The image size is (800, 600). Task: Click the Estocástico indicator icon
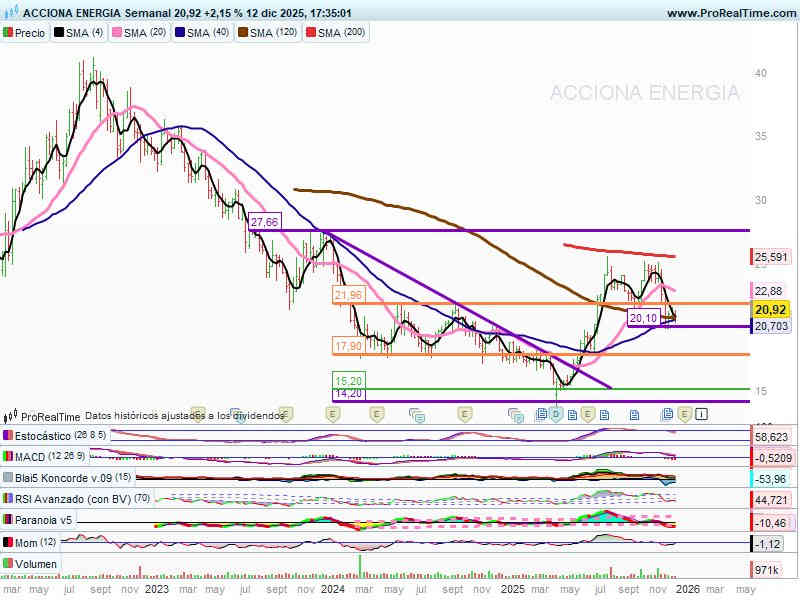click(8, 436)
